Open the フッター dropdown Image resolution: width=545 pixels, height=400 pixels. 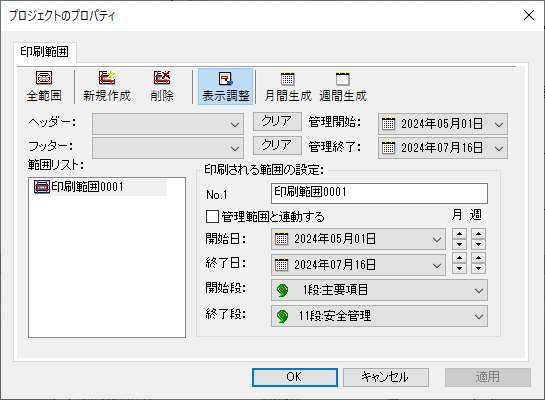click(168, 148)
